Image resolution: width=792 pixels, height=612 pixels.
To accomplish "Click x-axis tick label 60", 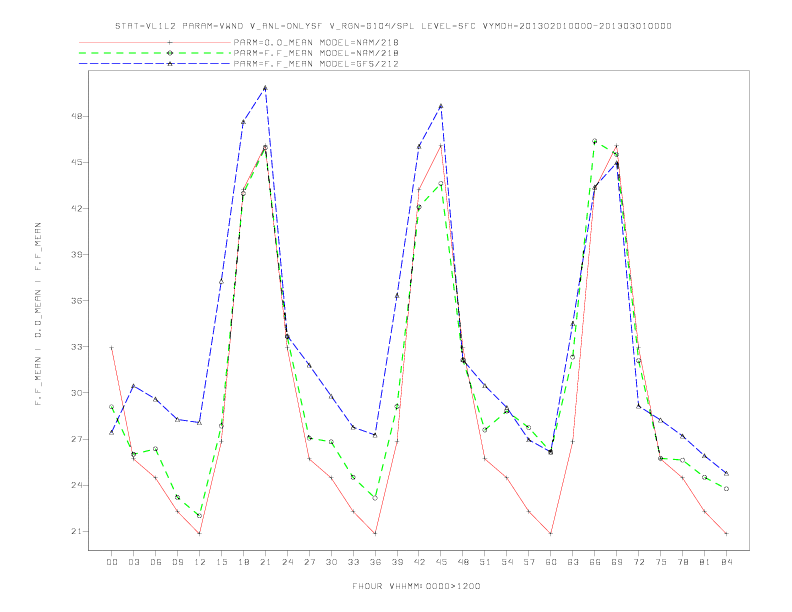I will coord(551,562).
